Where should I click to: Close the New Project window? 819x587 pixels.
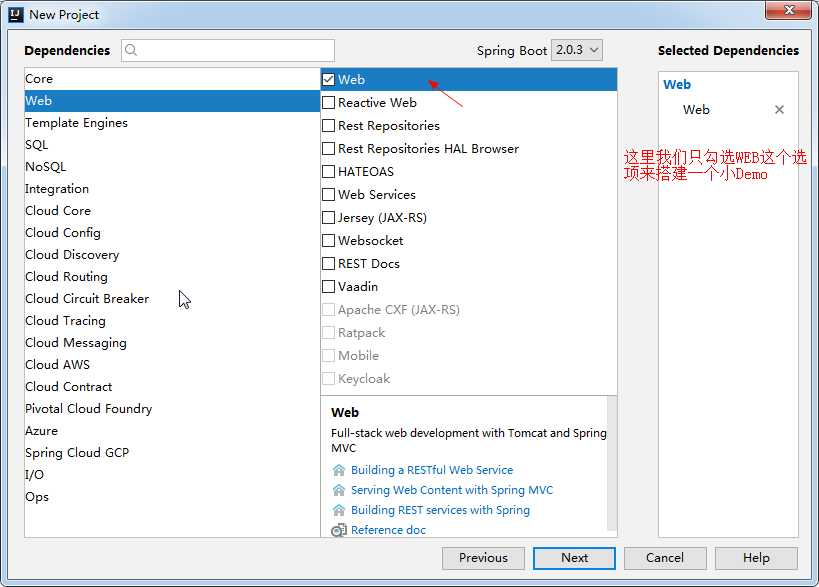(789, 10)
